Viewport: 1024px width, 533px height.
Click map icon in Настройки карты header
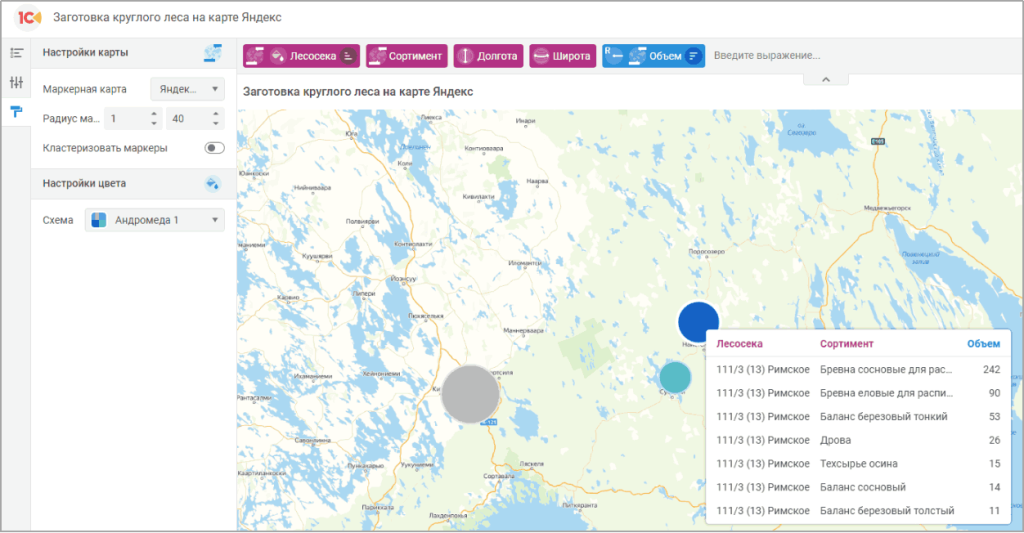[x=212, y=52]
